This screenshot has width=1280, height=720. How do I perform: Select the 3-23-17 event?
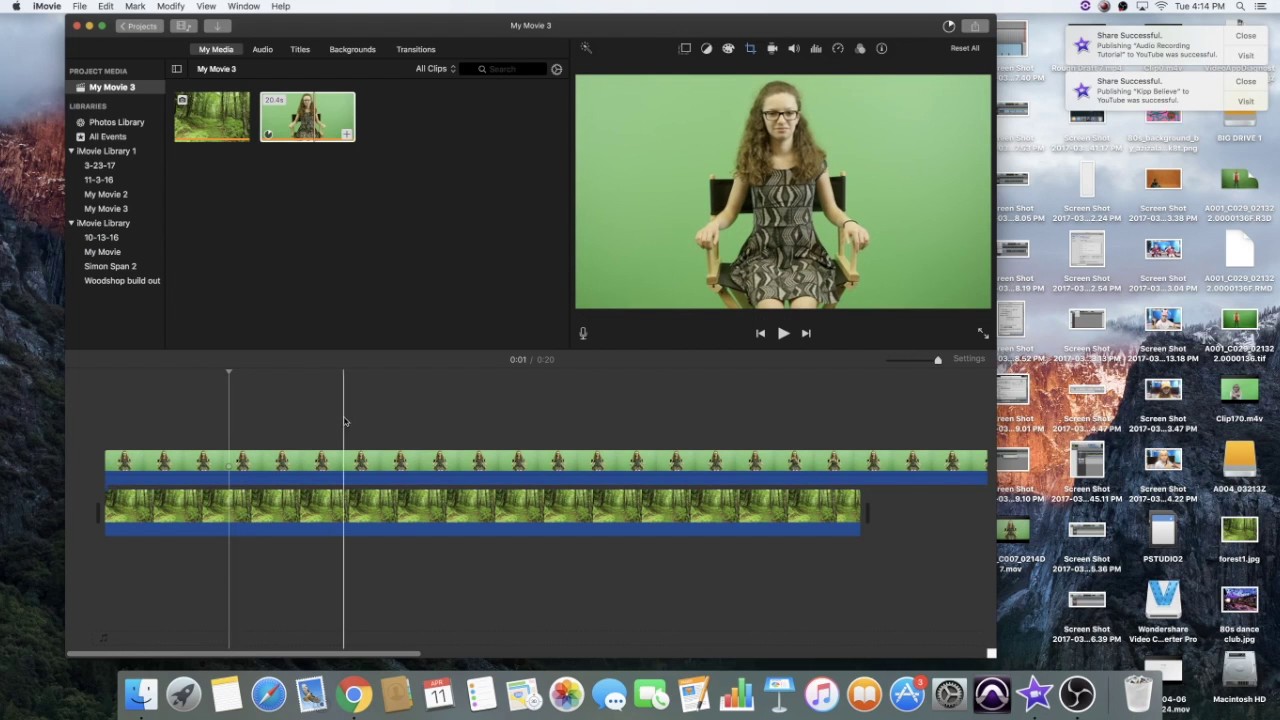coord(99,165)
